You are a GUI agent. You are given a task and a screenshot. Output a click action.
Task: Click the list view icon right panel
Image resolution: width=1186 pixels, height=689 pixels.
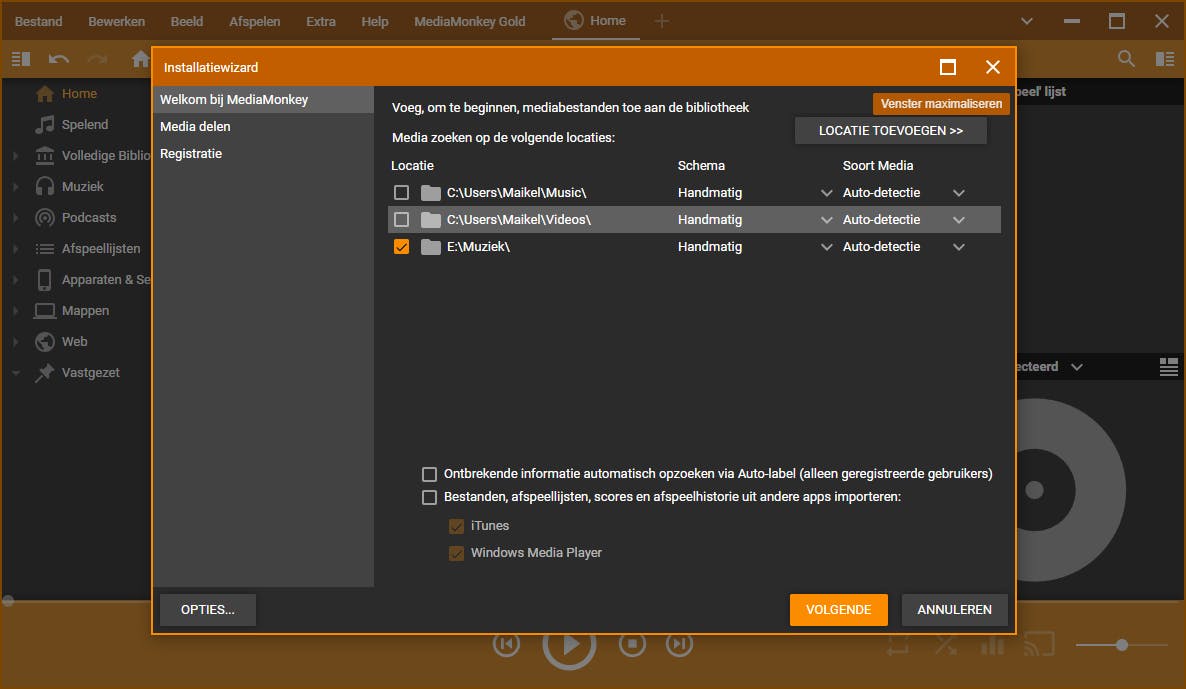(1169, 367)
